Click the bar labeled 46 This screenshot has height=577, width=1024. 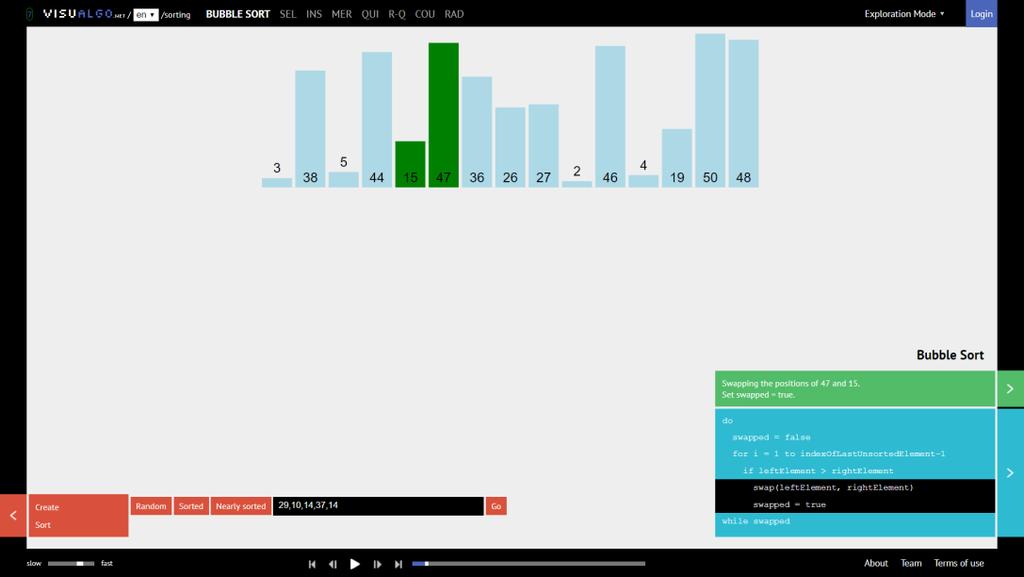pyautogui.click(x=610, y=116)
